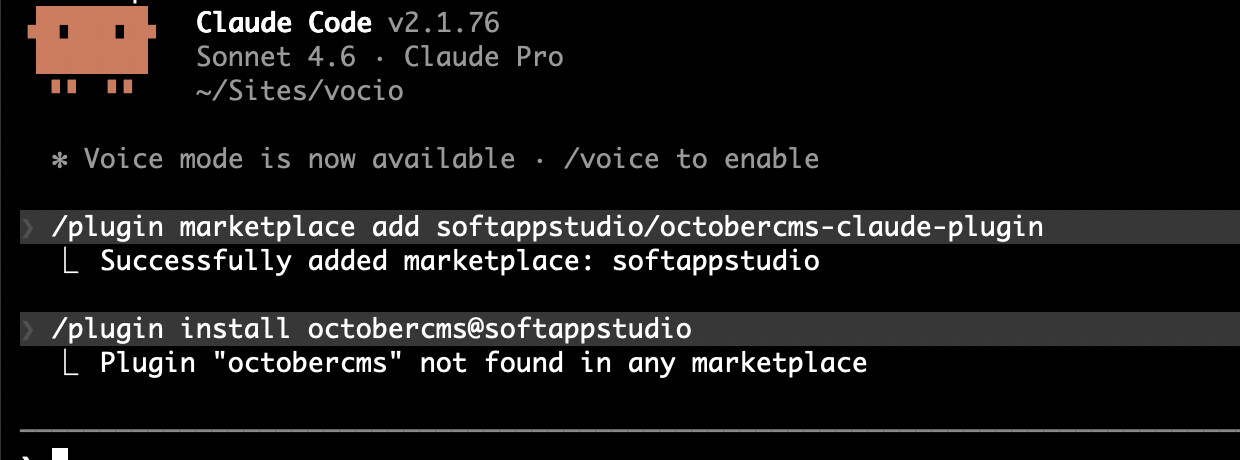This screenshot has height=460, width=1240.
Task: Click the ~/Sites/vocio working directory path
Action: pyautogui.click(x=300, y=91)
